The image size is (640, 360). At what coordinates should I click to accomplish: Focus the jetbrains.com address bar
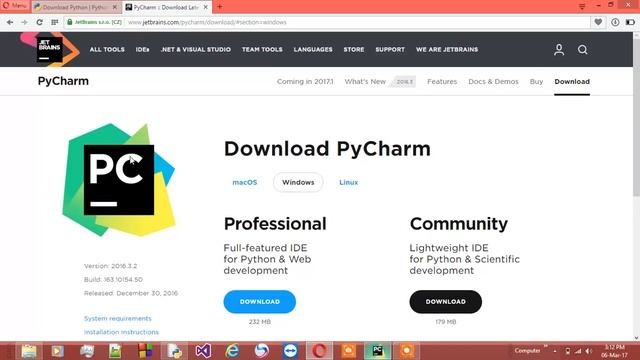327,22
